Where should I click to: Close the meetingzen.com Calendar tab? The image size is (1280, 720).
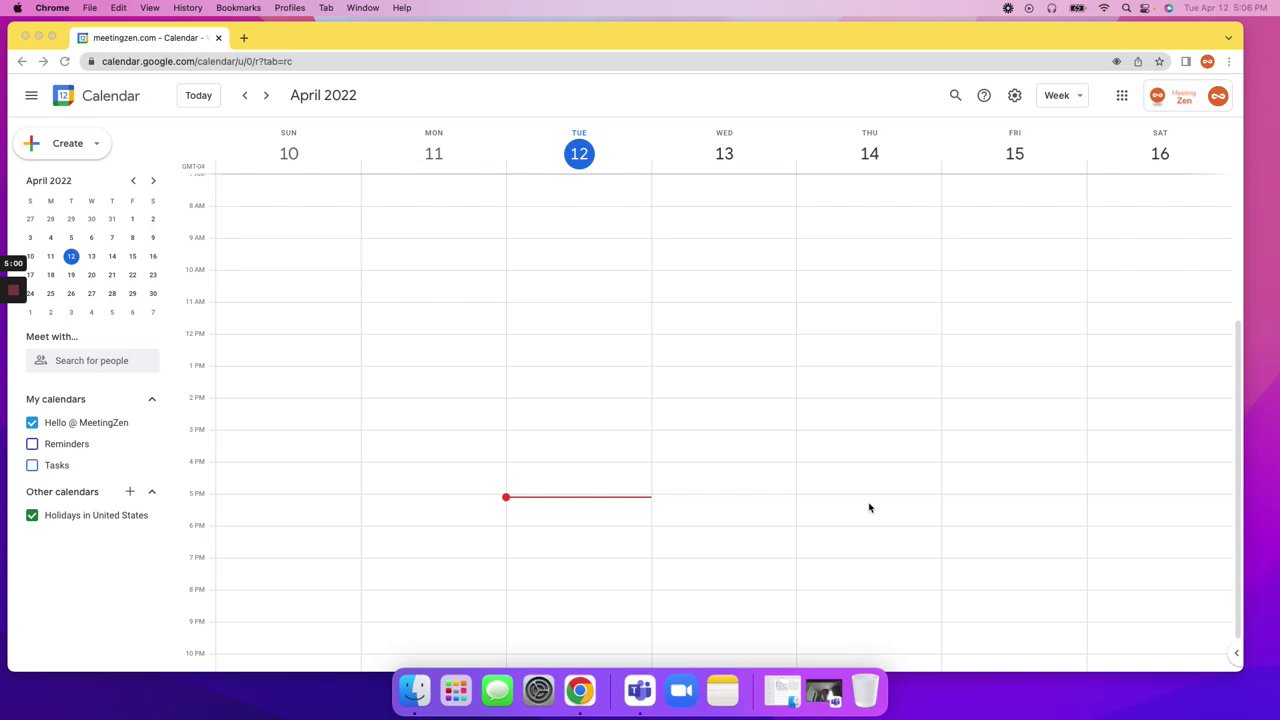[x=218, y=38]
